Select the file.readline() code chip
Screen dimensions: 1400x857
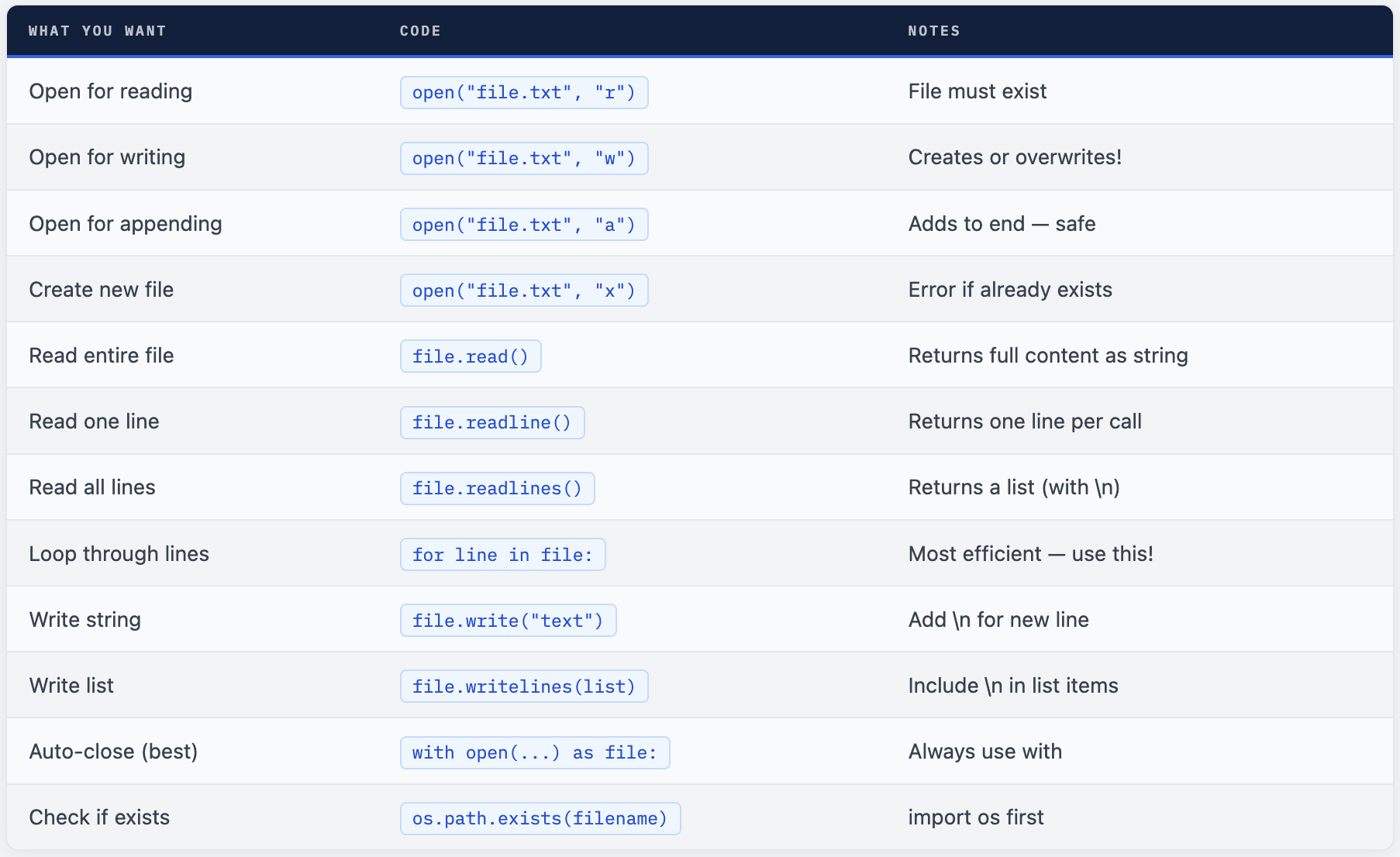492,423
